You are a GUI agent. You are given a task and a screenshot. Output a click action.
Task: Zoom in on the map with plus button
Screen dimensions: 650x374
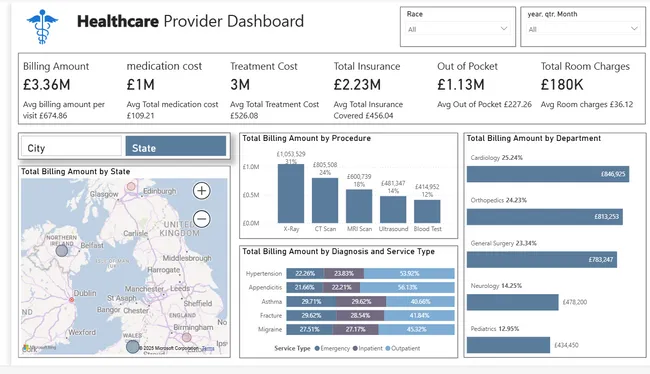201,191
